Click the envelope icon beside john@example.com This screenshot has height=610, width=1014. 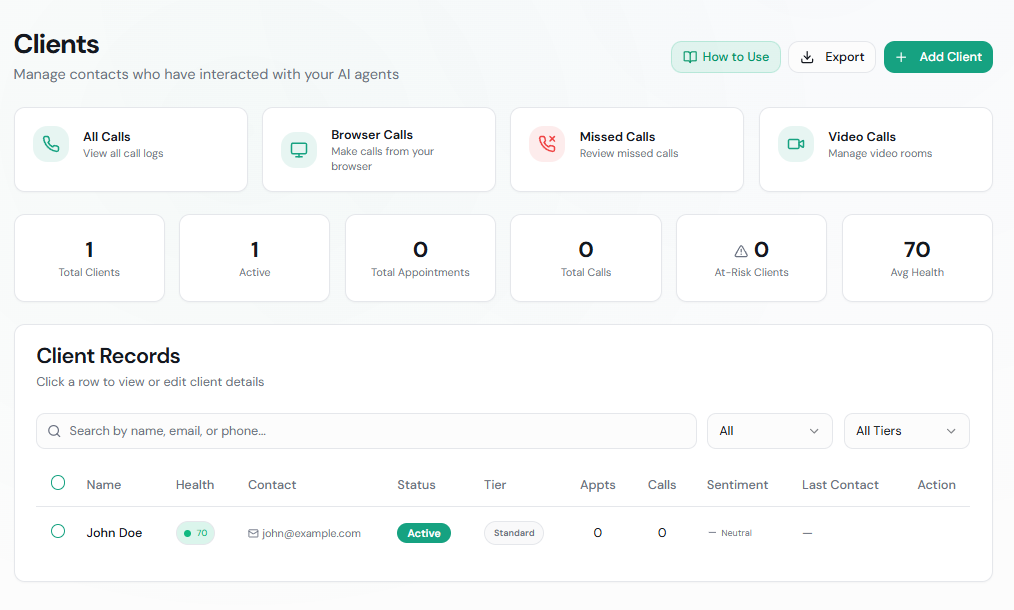[254, 533]
